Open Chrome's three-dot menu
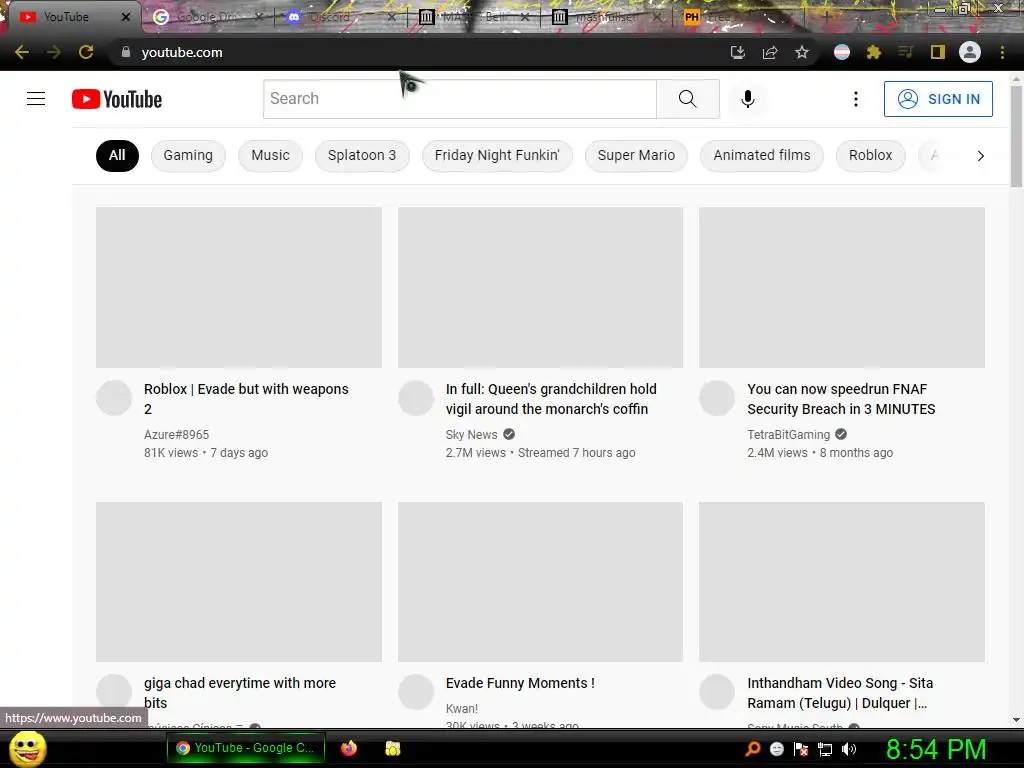This screenshot has width=1024, height=768. (1002, 52)
